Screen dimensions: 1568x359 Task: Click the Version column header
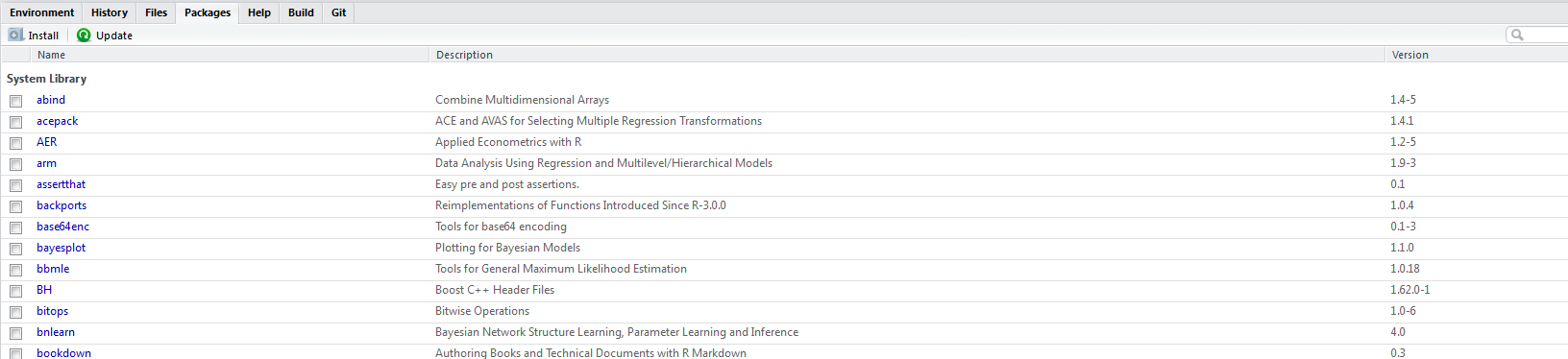(1410, 55)
